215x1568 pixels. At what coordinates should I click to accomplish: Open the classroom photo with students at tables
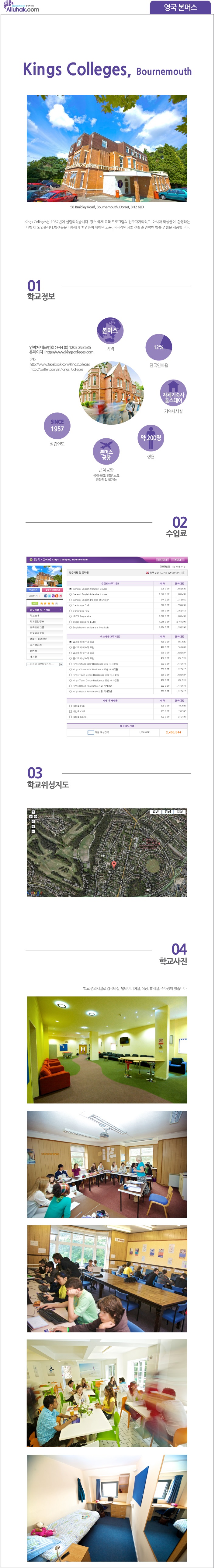pyautogui.click(x=107, y=1164)
